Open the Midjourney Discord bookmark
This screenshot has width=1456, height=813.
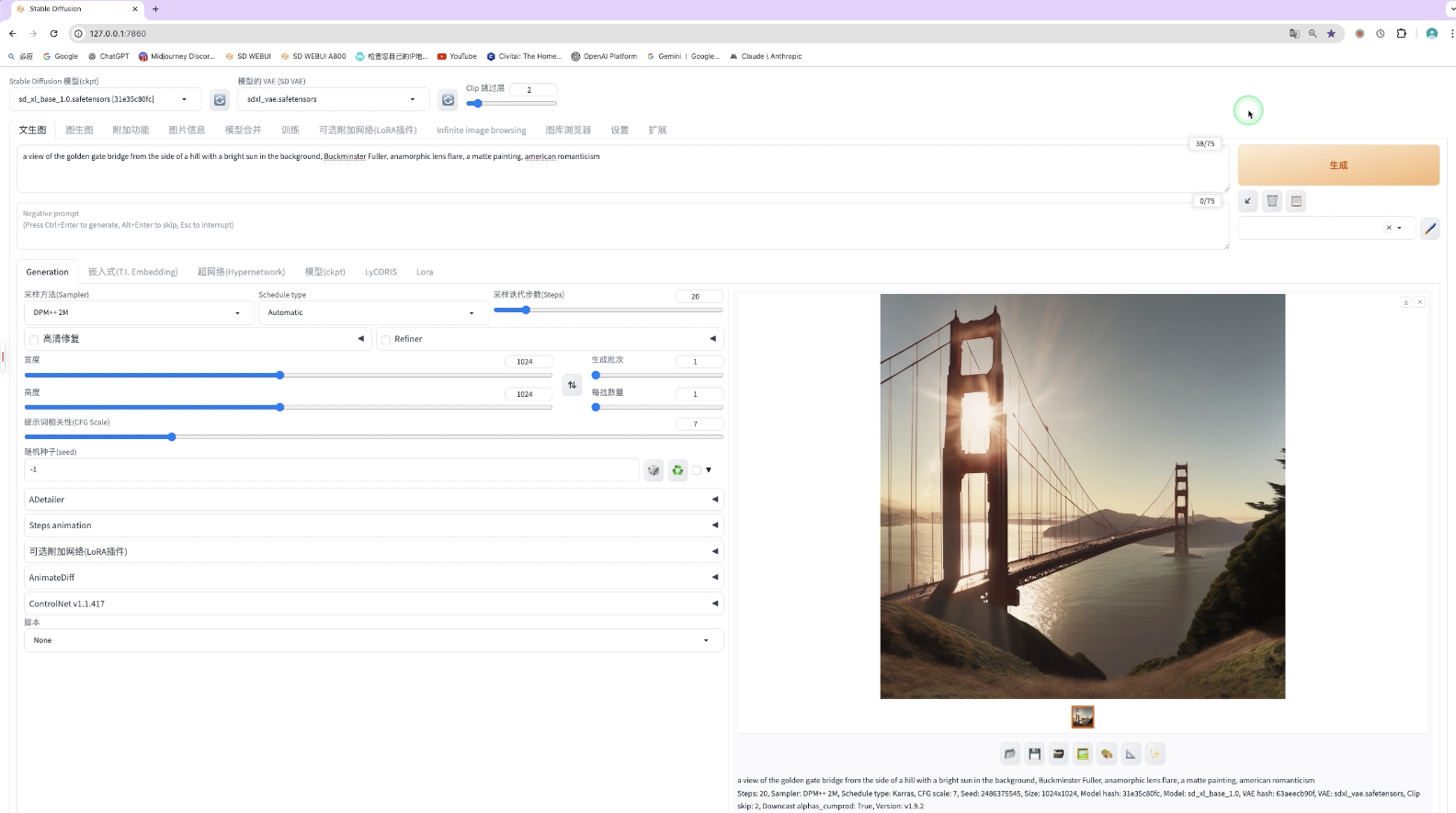[x=176, y=56]
